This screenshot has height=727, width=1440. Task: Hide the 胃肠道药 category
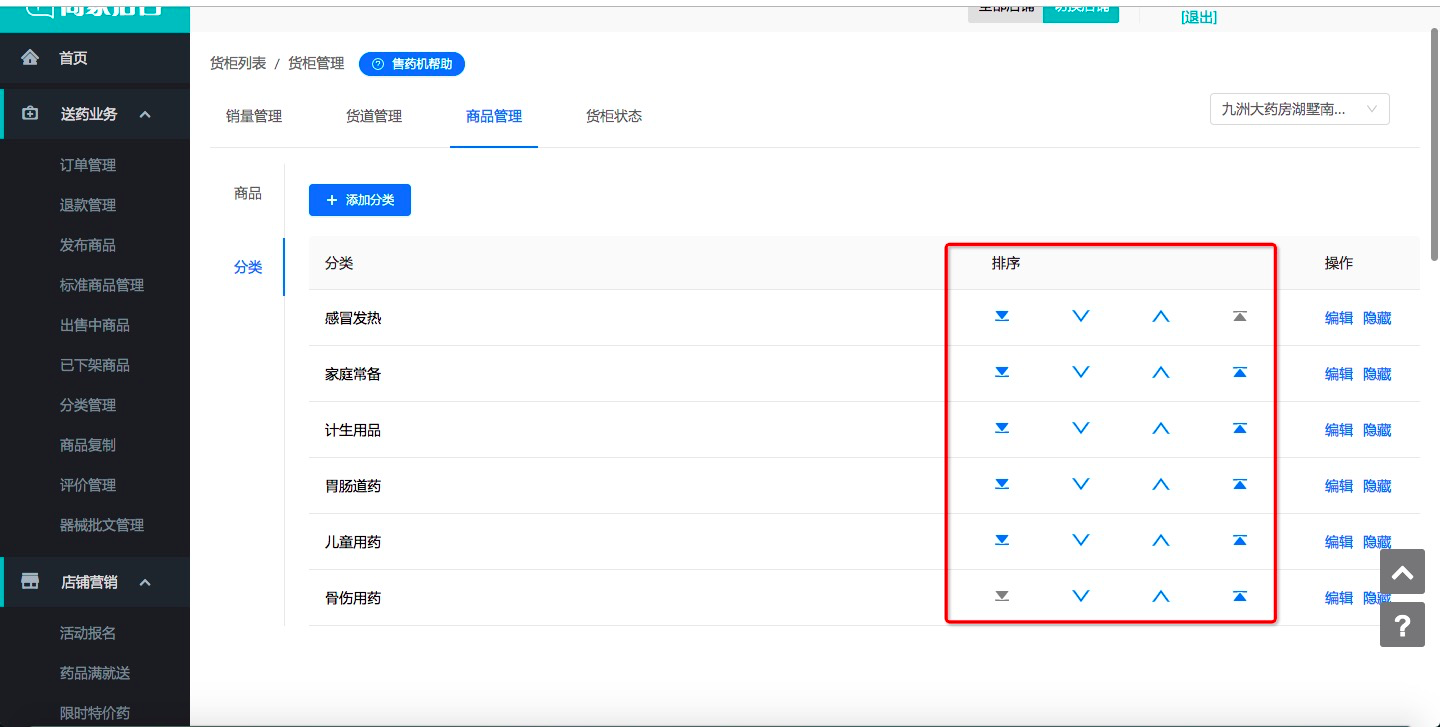pyautogui.click(x=1377, y=486)
